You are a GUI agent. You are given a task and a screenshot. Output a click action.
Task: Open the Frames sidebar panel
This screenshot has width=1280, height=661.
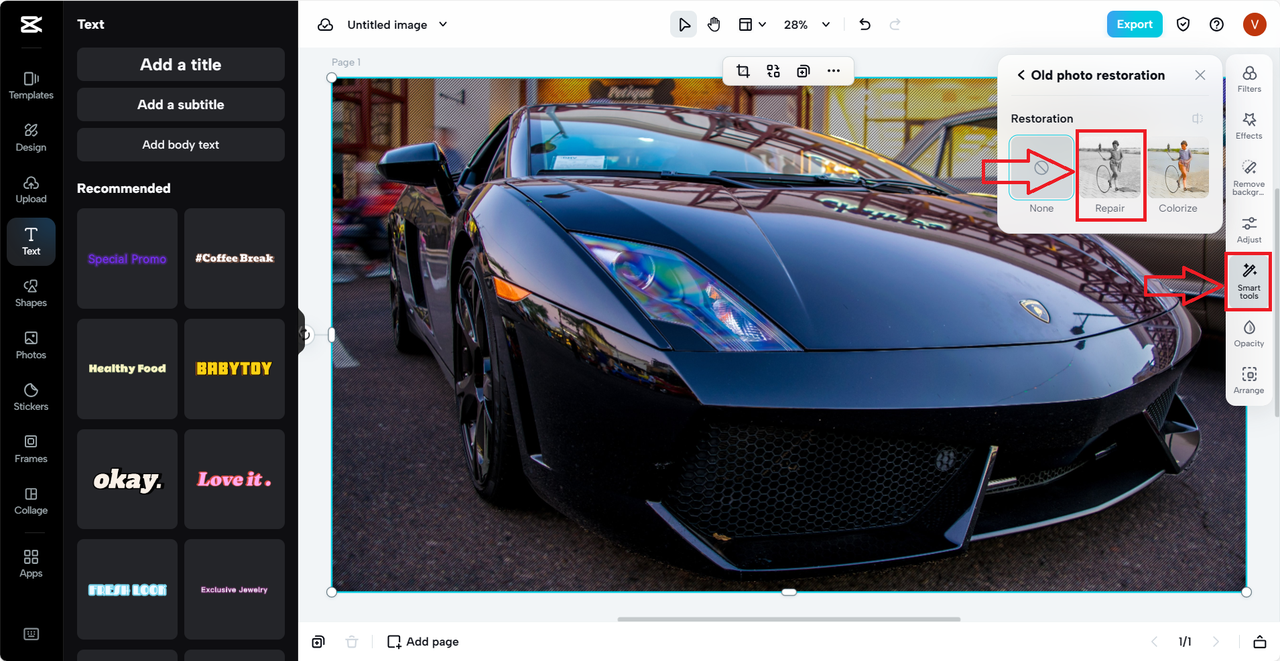31,449
